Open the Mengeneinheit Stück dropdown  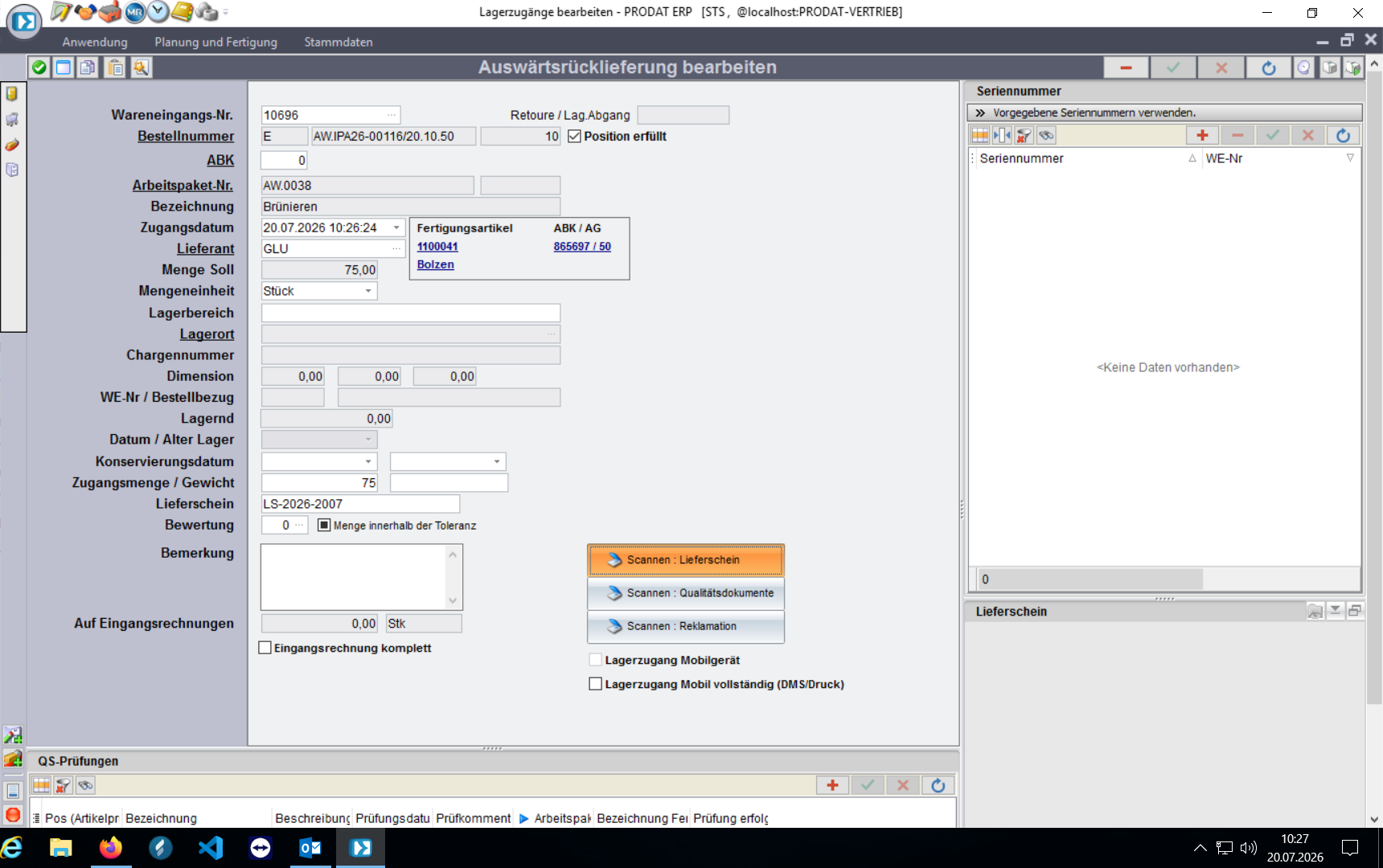pyautogui.click(x=368, y=291)
